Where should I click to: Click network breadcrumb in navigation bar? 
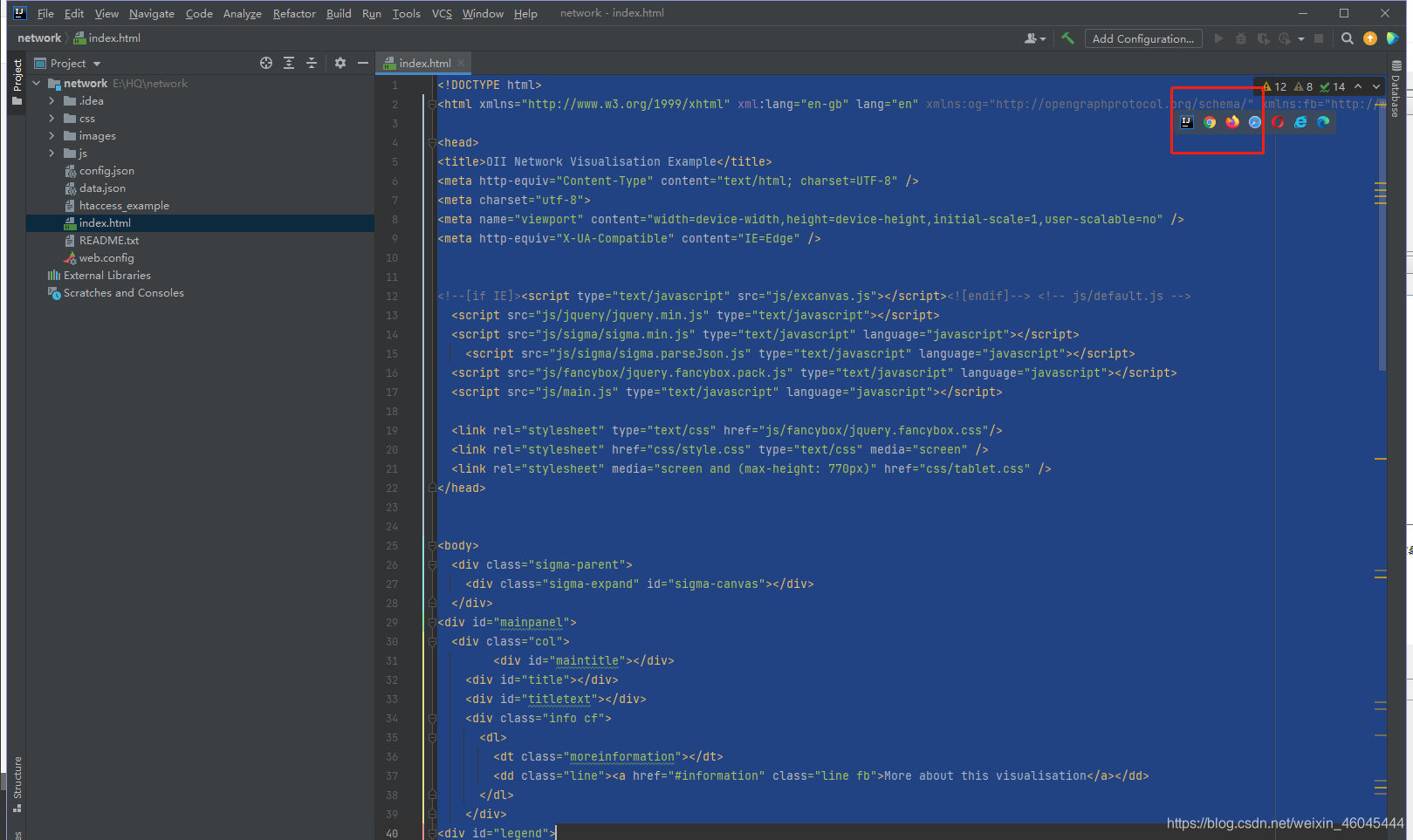39,38
